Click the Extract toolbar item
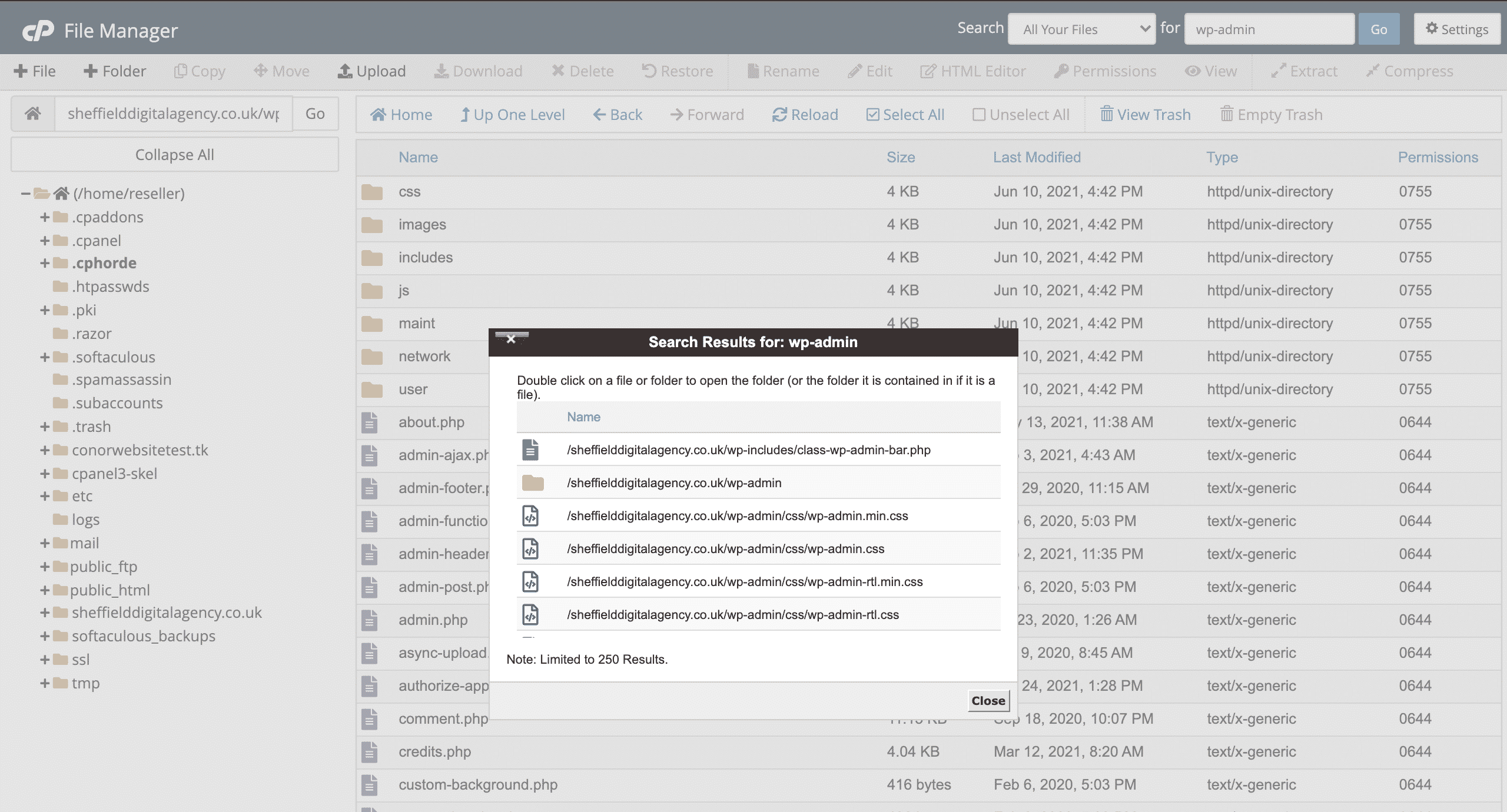This screenshot has height=812, width=1507. tap(1304, 71)
